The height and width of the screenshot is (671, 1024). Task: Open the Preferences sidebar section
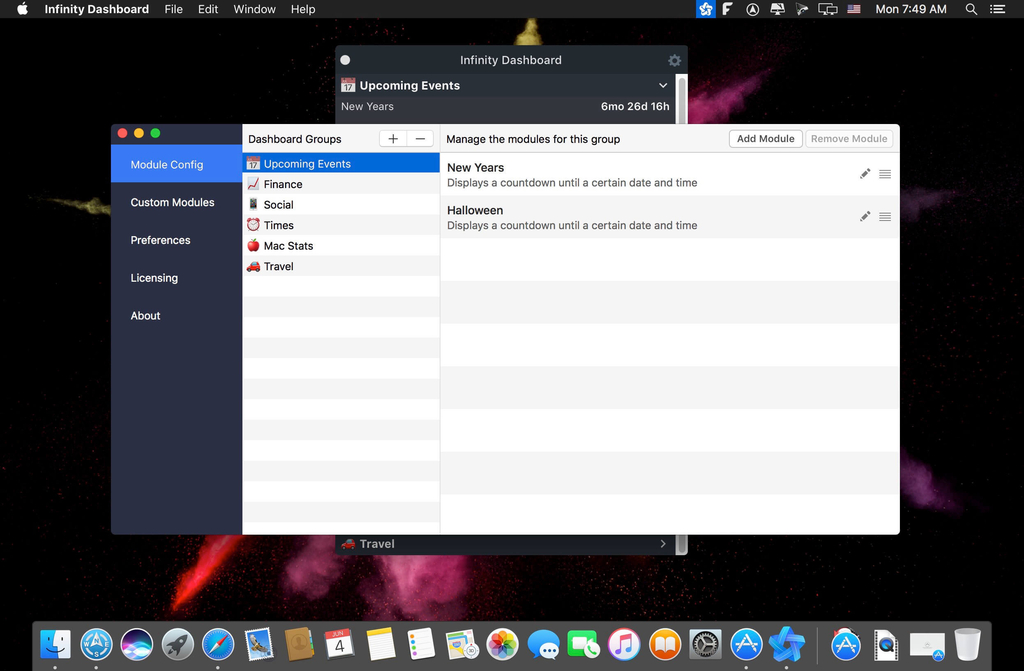(160, 240)
